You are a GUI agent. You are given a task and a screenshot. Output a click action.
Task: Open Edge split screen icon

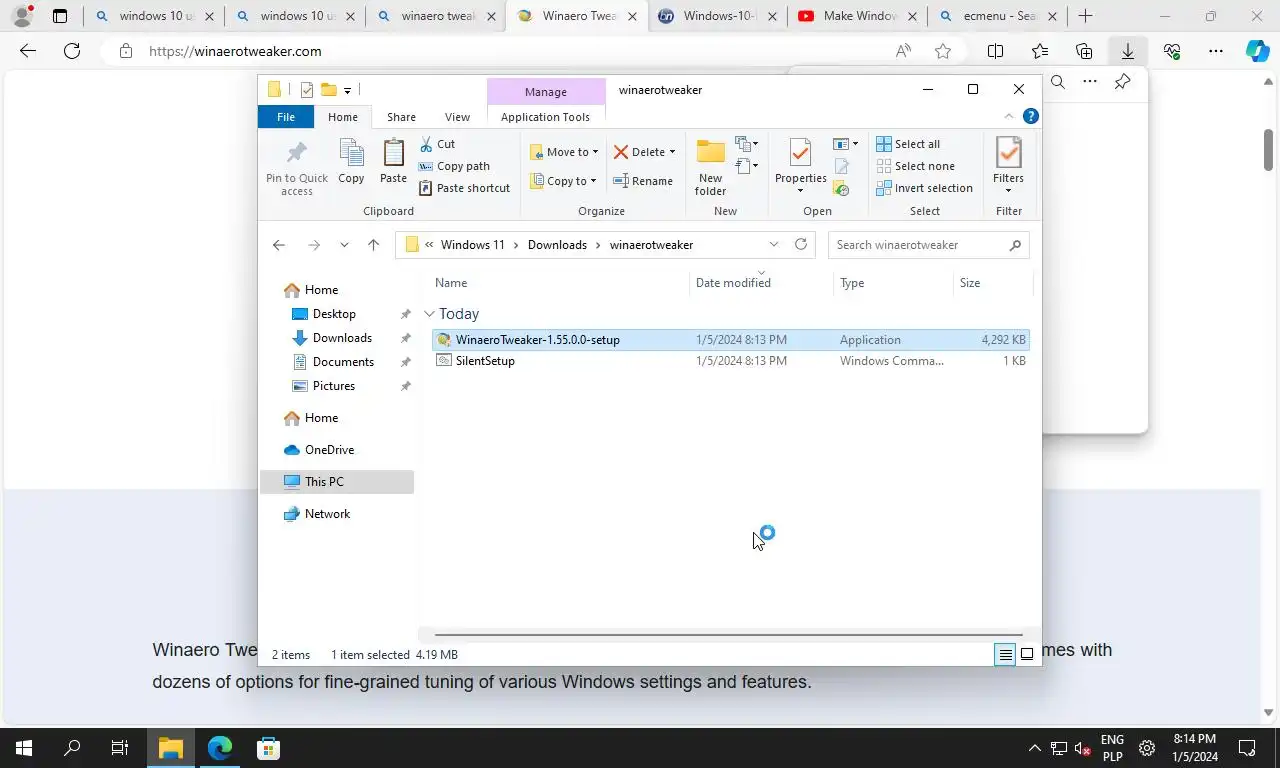click(995, 51)
